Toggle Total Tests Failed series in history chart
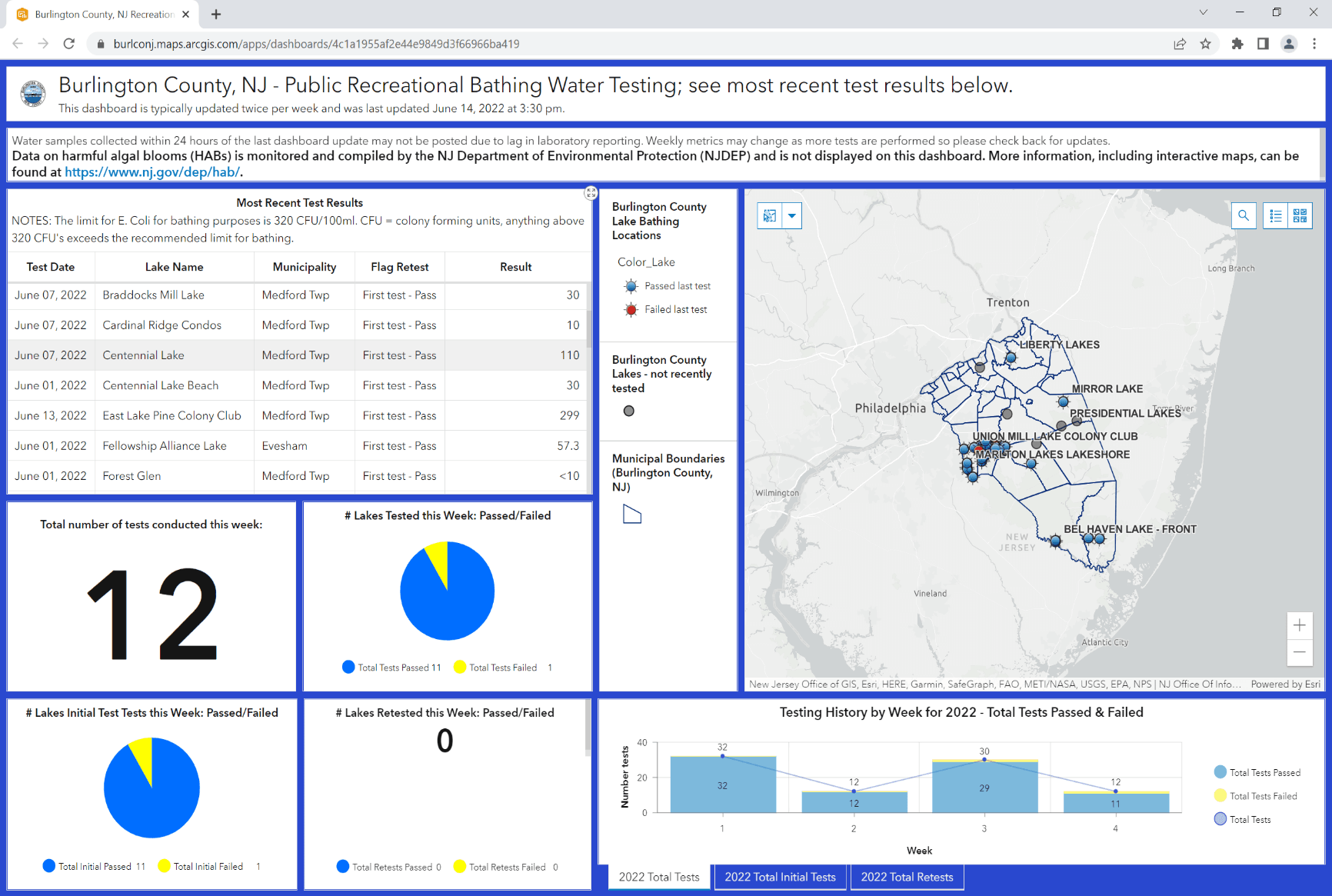This screenshot has width=1332, height=896. (1262, 796)
